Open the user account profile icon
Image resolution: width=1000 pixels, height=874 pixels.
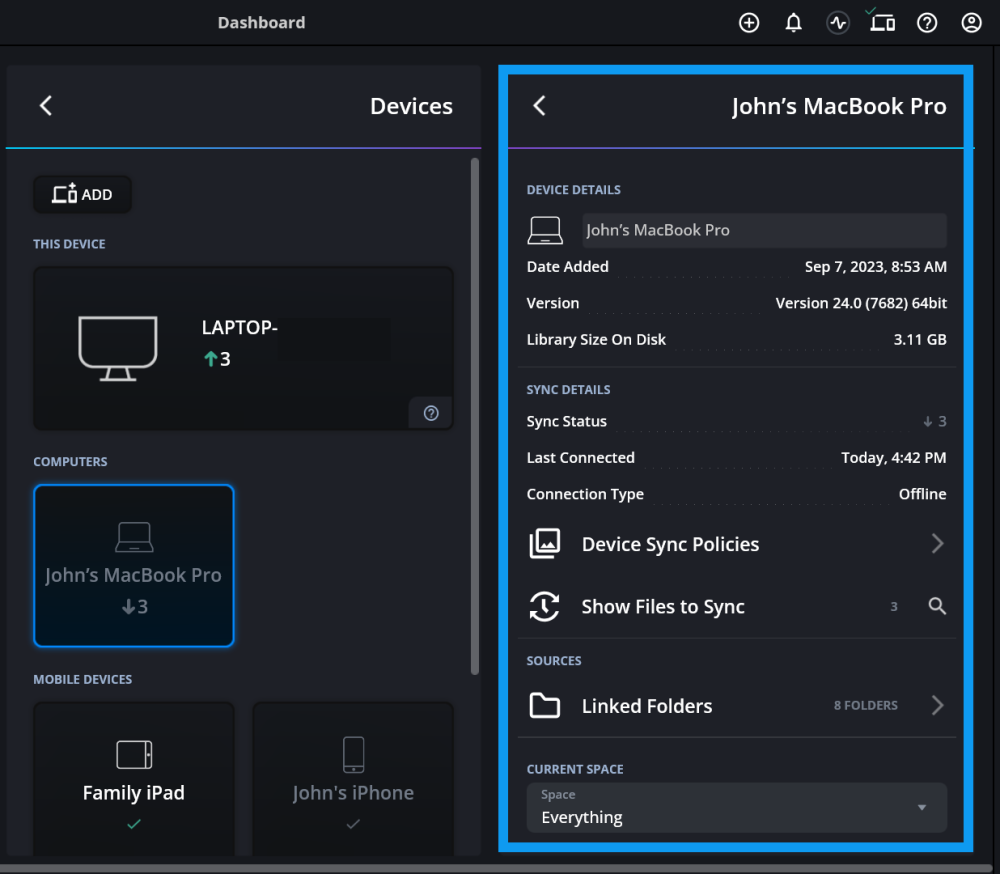pyautogui.click(x=971, y=23)
